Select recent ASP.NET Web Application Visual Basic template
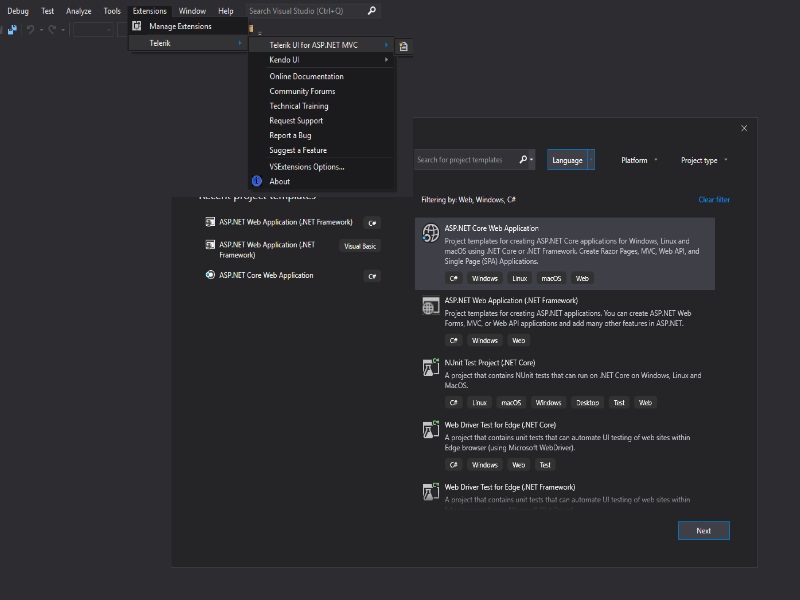Image resolution: width=800 pixels, height=600 pixels. (x=266, y=249)
